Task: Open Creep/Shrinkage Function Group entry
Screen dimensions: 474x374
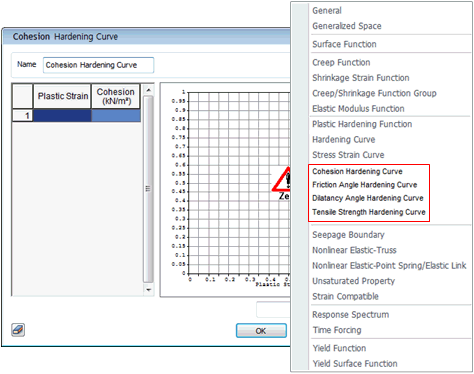Action: [x=374, y=93]
